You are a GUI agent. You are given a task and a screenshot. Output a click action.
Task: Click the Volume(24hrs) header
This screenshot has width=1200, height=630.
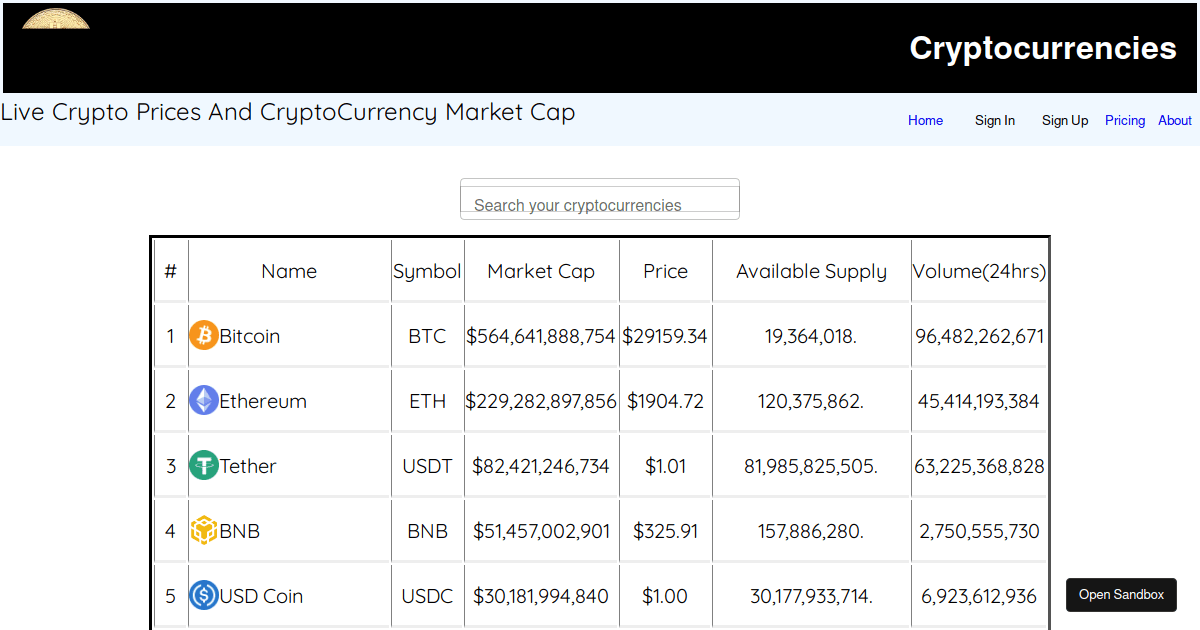979,270
